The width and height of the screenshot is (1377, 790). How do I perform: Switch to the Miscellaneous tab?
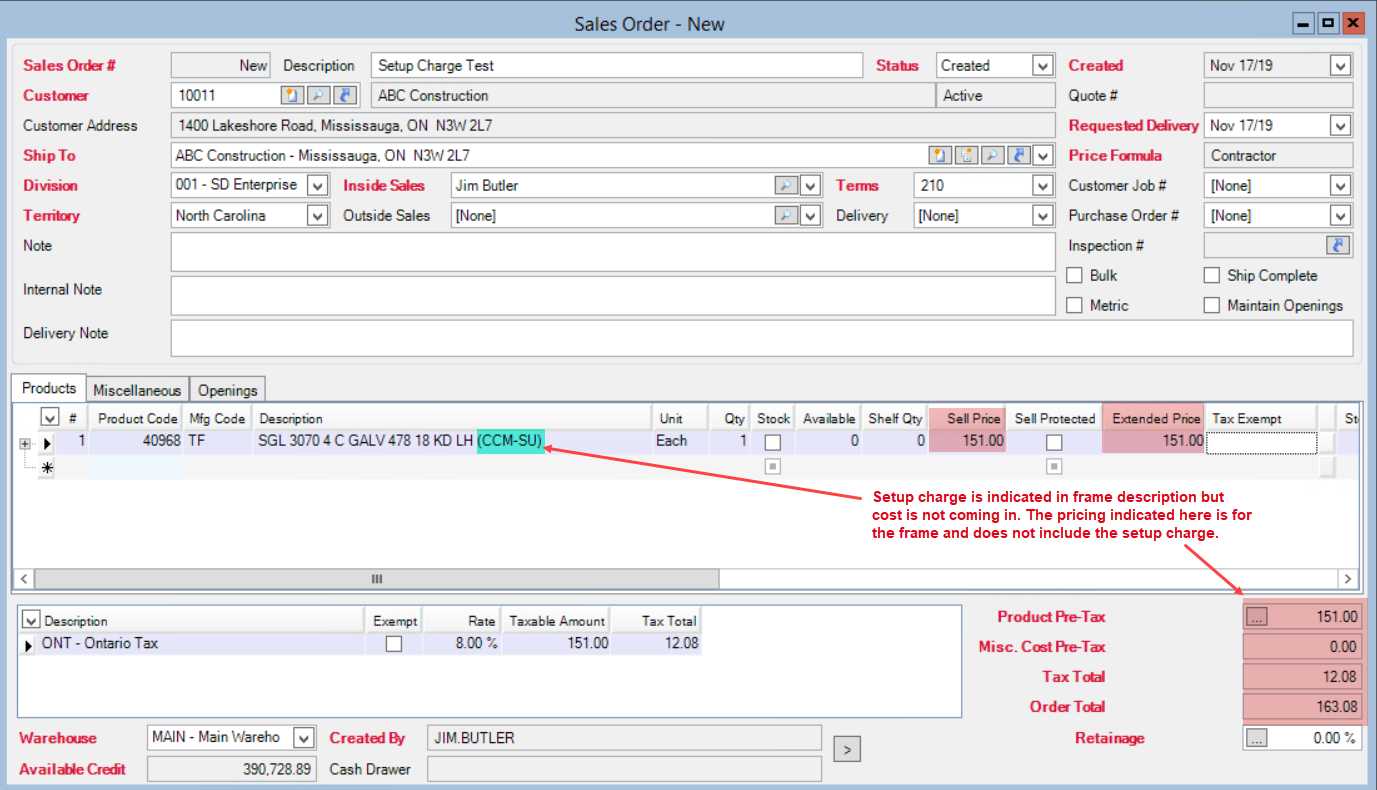tap(137, 390)
